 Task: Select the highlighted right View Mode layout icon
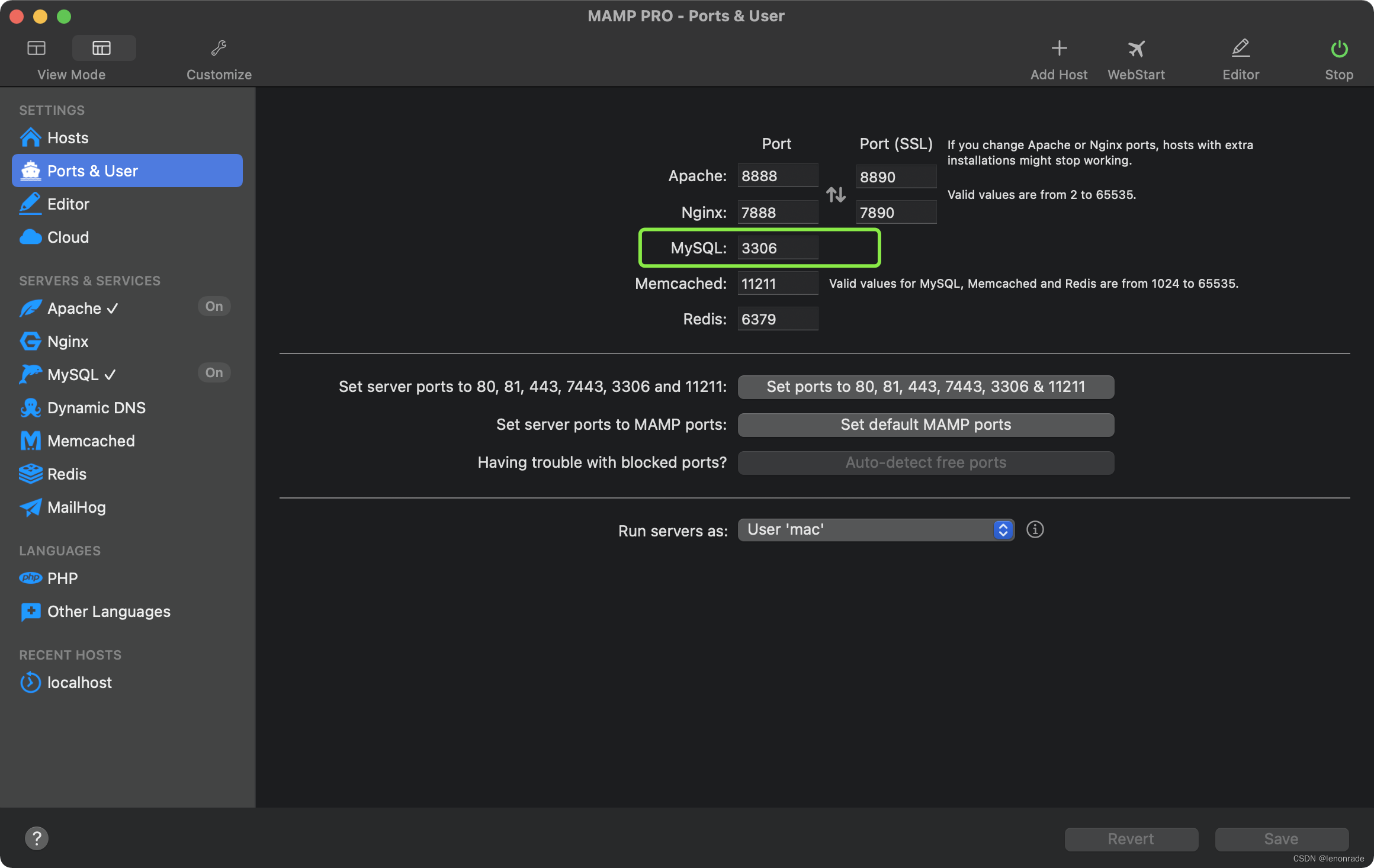coord(102,48)
